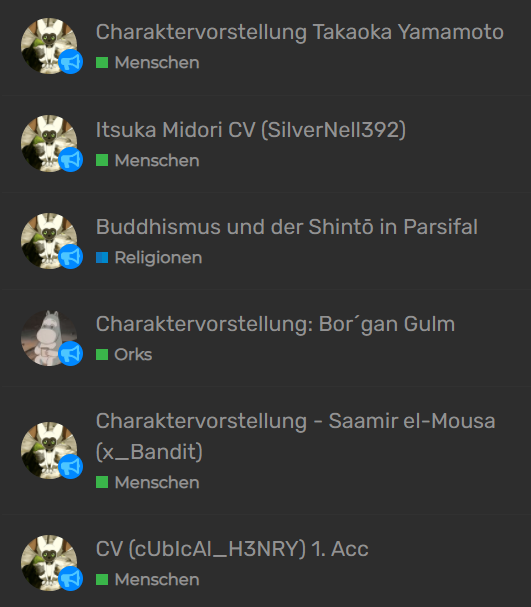This screenshot has height=607, width=531.
Task: Click green color square beside Orks
Action: pyautogui.click(x=102, y=354)
